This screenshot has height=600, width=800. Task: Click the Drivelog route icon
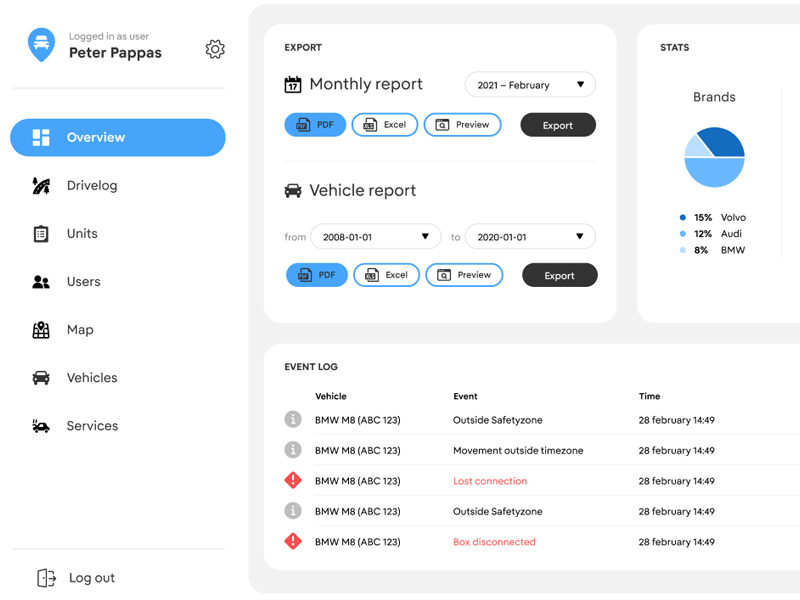[x=41, y=185]
